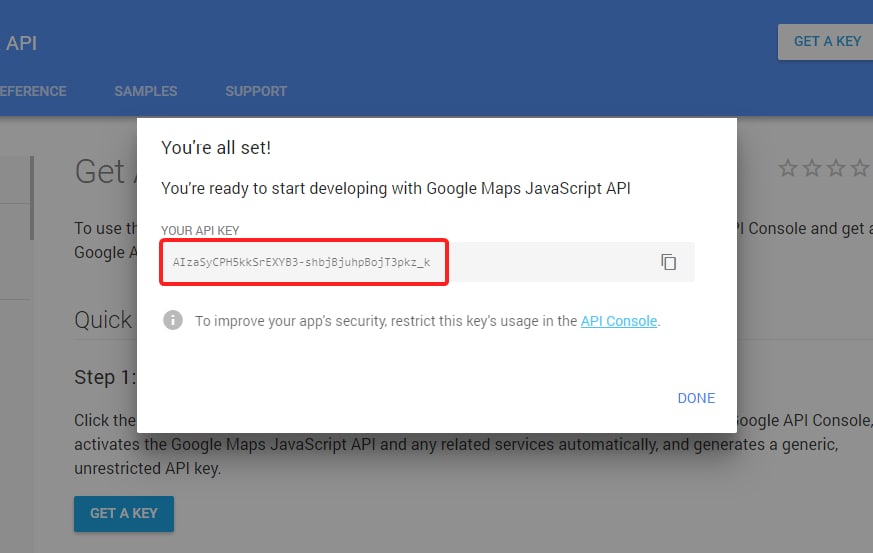This screenshot has width=873, height=553.
Task: Click the YOUR API KEY label
Action: [200, 231]
